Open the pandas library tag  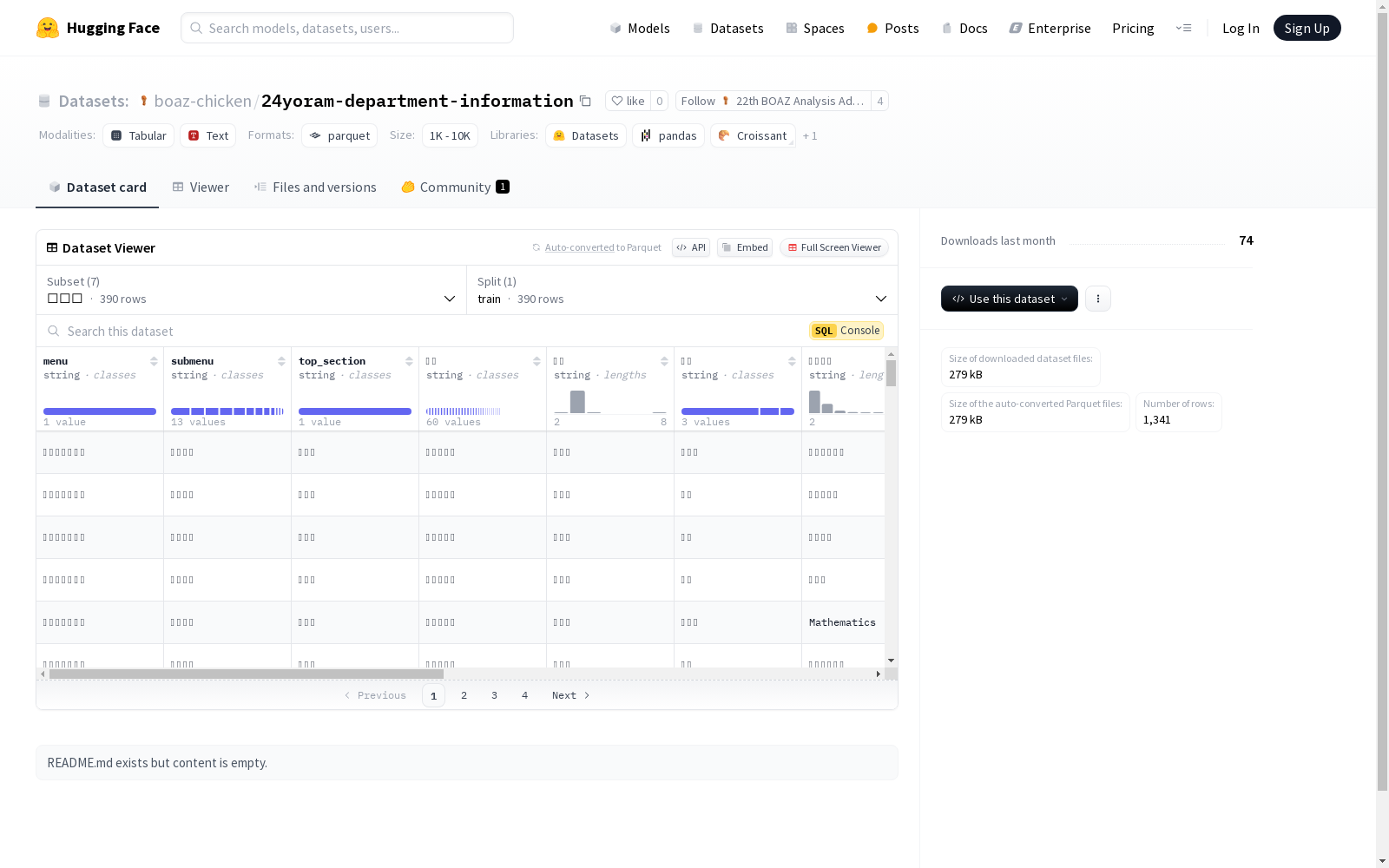[668, 135]
